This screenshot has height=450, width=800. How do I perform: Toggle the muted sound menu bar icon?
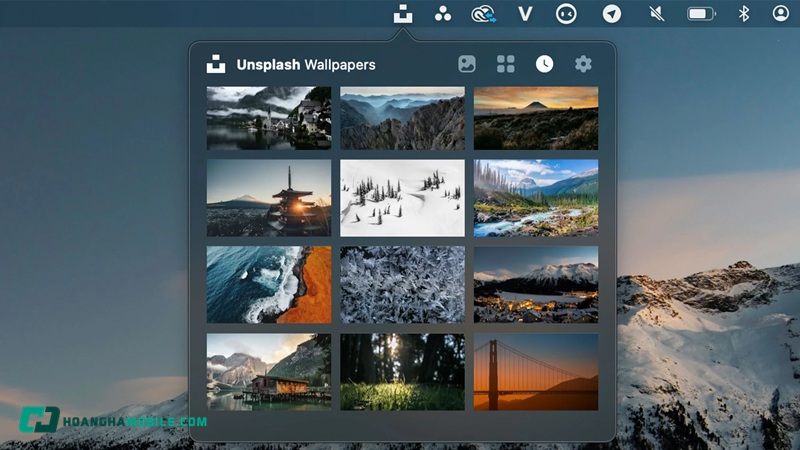pyautogui.click(x=656, y=14)
